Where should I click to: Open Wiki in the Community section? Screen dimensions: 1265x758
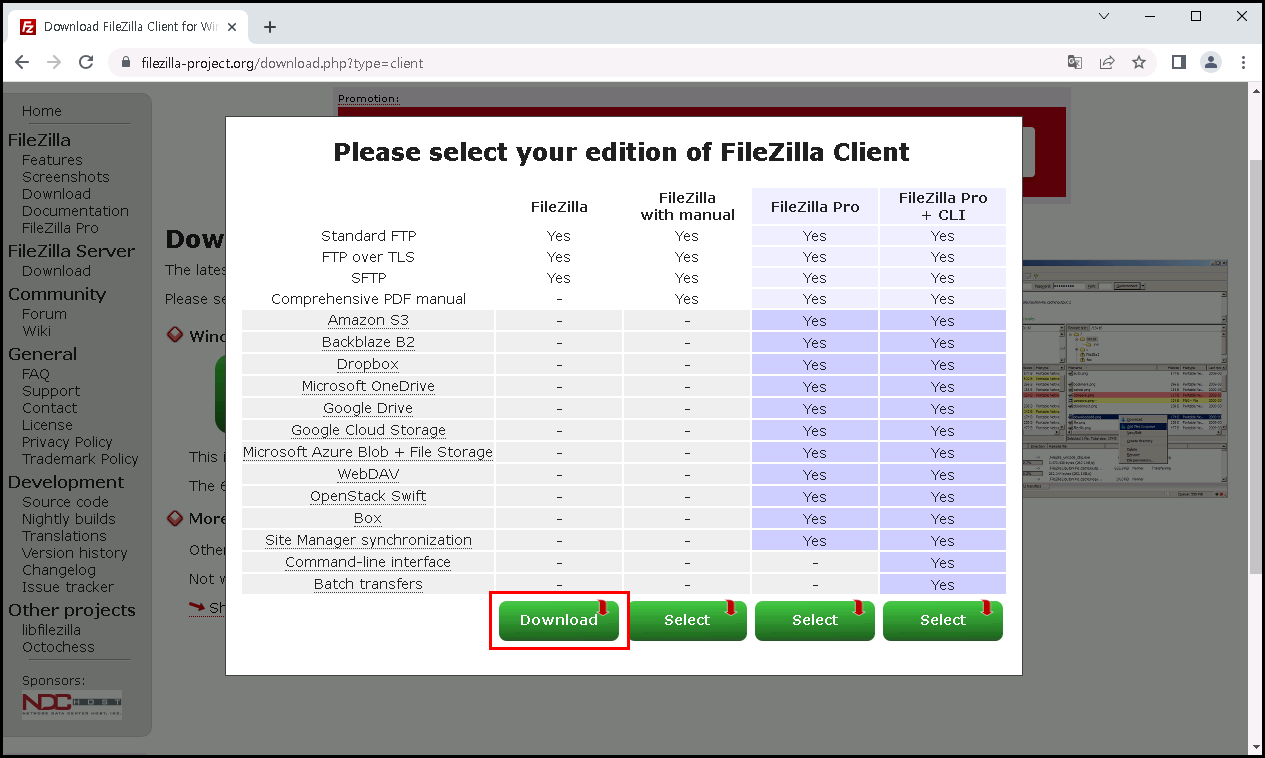pos(37,331)
